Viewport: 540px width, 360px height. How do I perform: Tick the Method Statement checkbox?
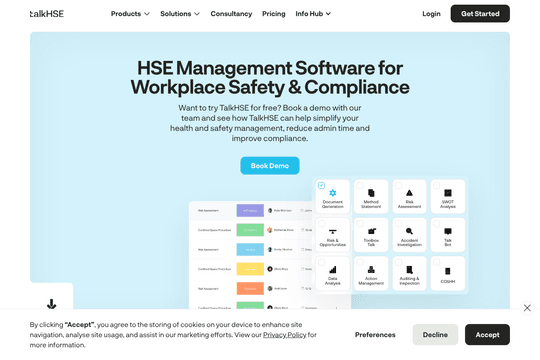[x=360, y=185]
